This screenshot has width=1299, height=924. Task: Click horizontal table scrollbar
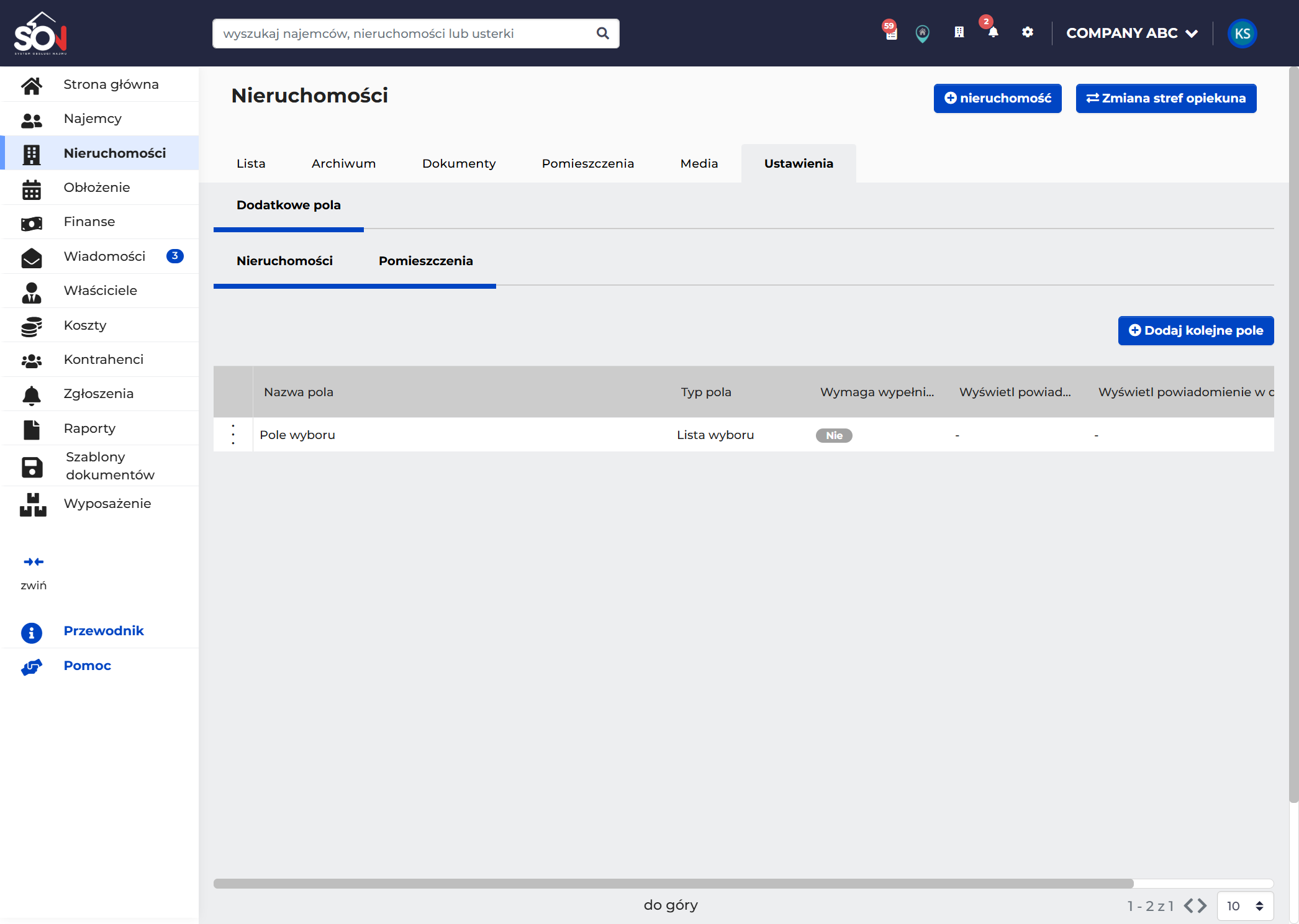pyautogui.click(x=674, y=884)
